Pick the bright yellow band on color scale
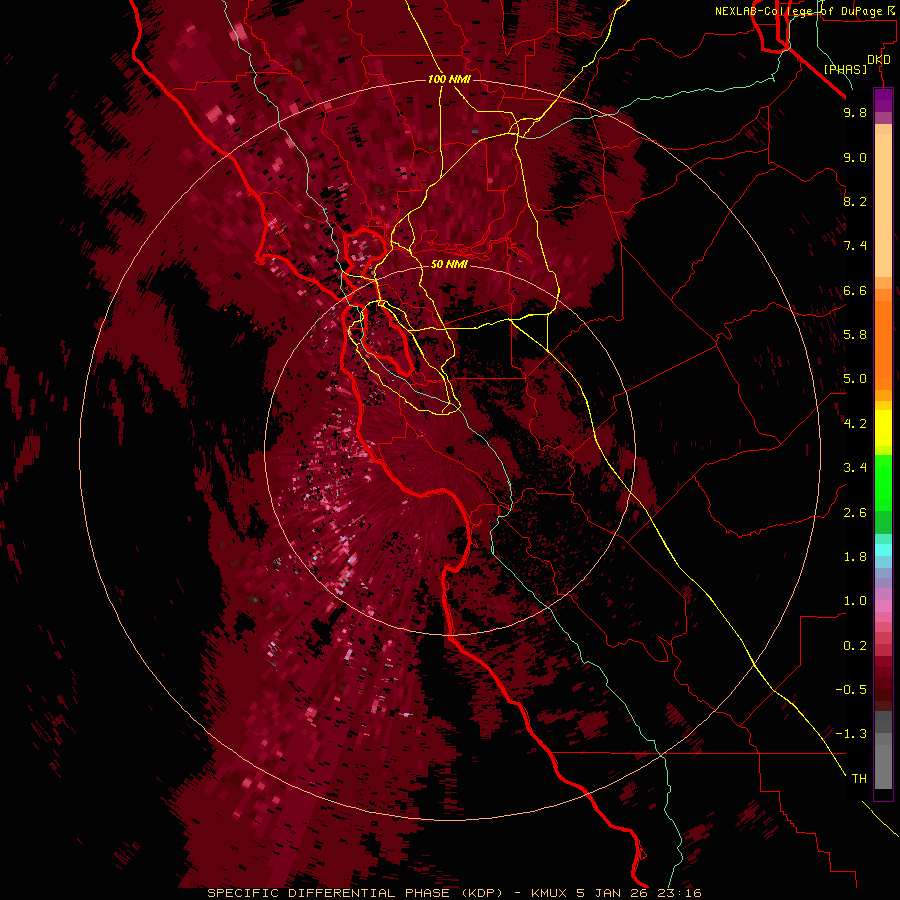900x900 pixels. pyautogui.click(x=883, y=428)
